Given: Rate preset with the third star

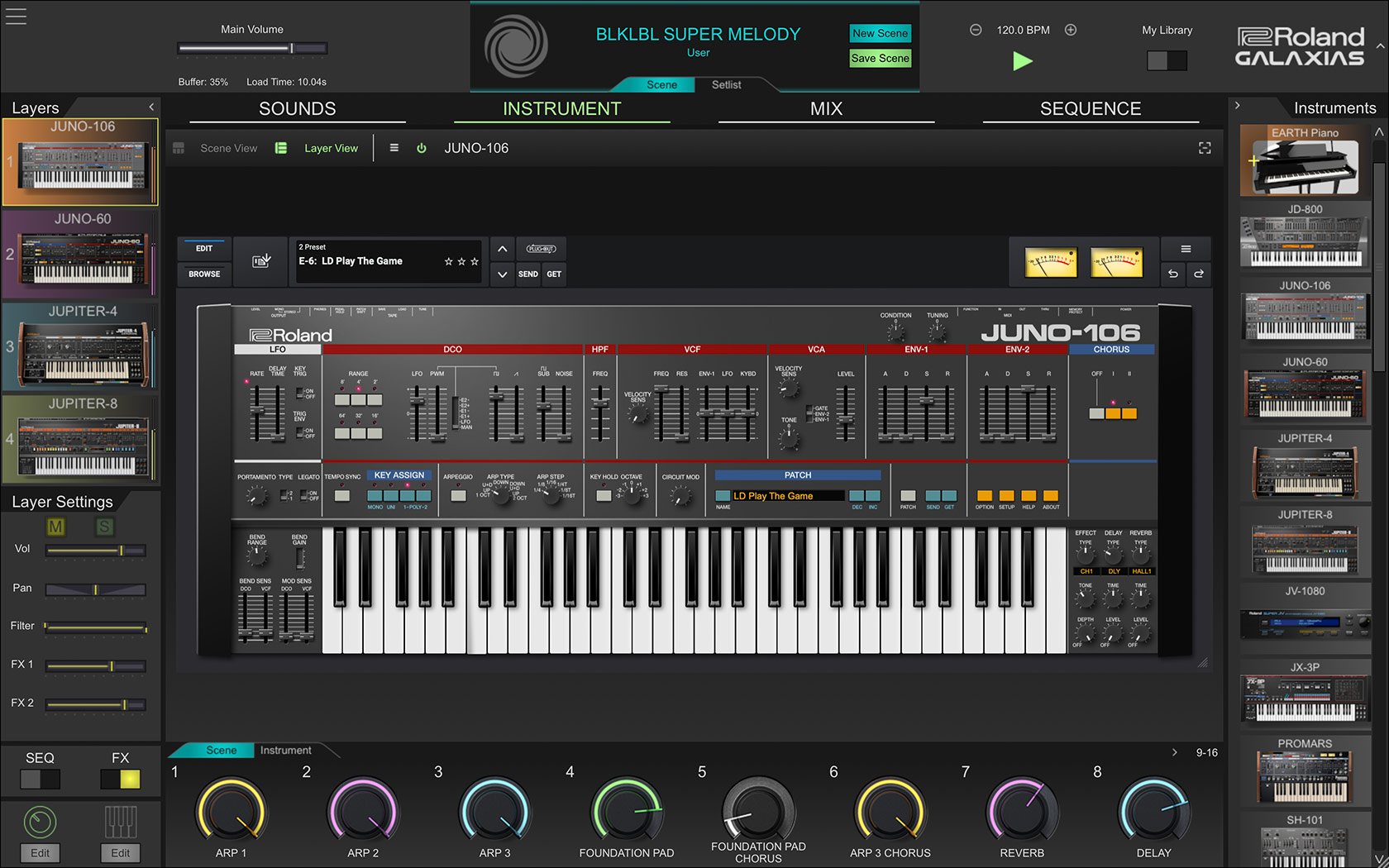Looking at the screenshot, I should coord(475,261).
